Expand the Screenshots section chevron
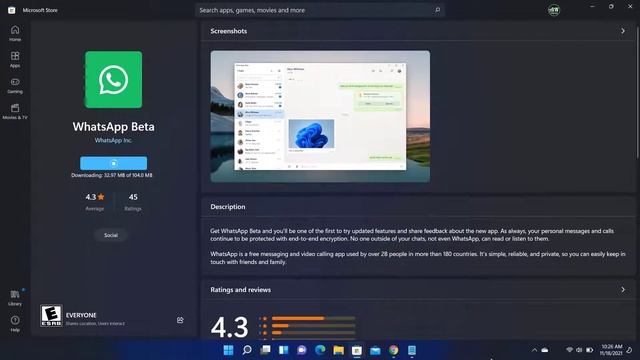 (x=623, y=31)
